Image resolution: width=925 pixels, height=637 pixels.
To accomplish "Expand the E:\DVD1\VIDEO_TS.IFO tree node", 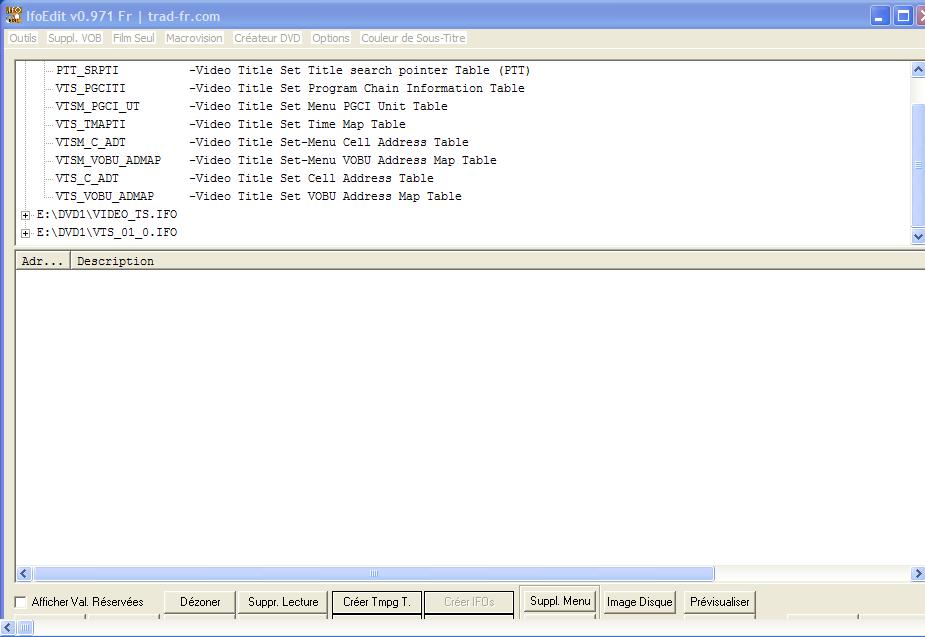I will [x=26, y=215].
